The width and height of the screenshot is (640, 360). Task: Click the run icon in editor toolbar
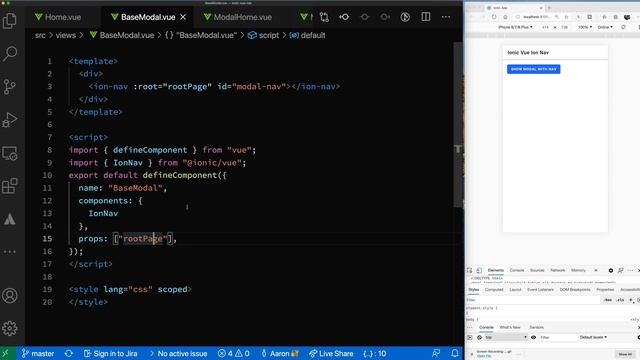coord(405,17)
